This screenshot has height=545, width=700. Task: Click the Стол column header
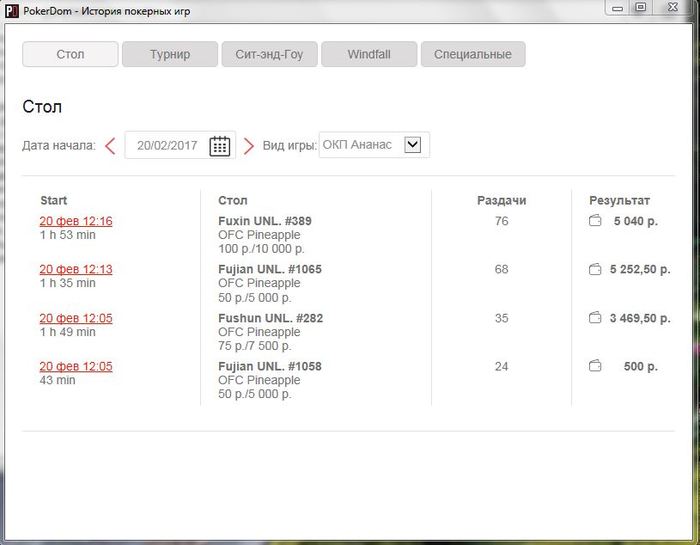pyautogui.click(x=233, y=200)
